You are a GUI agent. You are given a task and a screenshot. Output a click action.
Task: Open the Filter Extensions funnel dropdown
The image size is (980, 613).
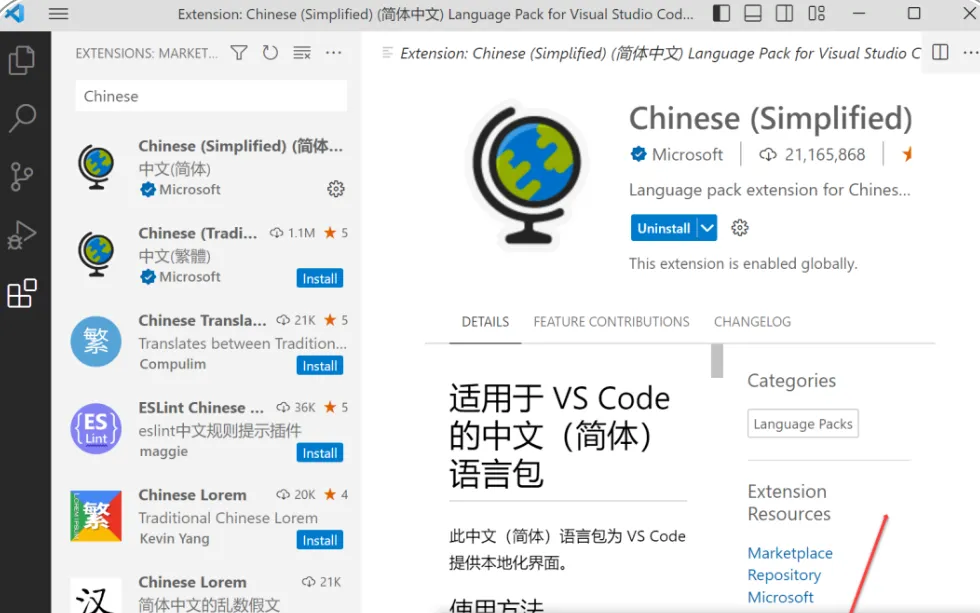click(x=238, y=53)
